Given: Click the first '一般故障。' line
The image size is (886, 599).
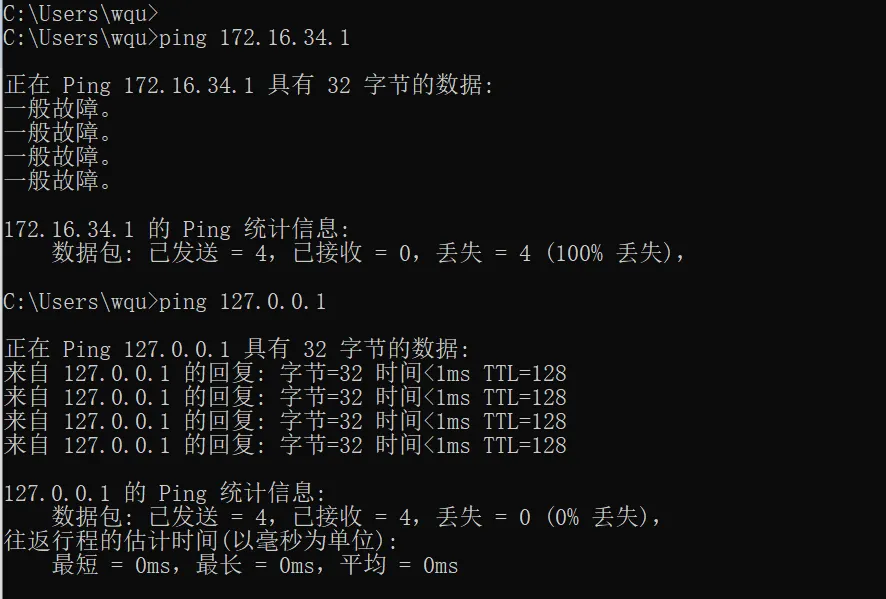Looking at the screenshot, I should (58, 109).
